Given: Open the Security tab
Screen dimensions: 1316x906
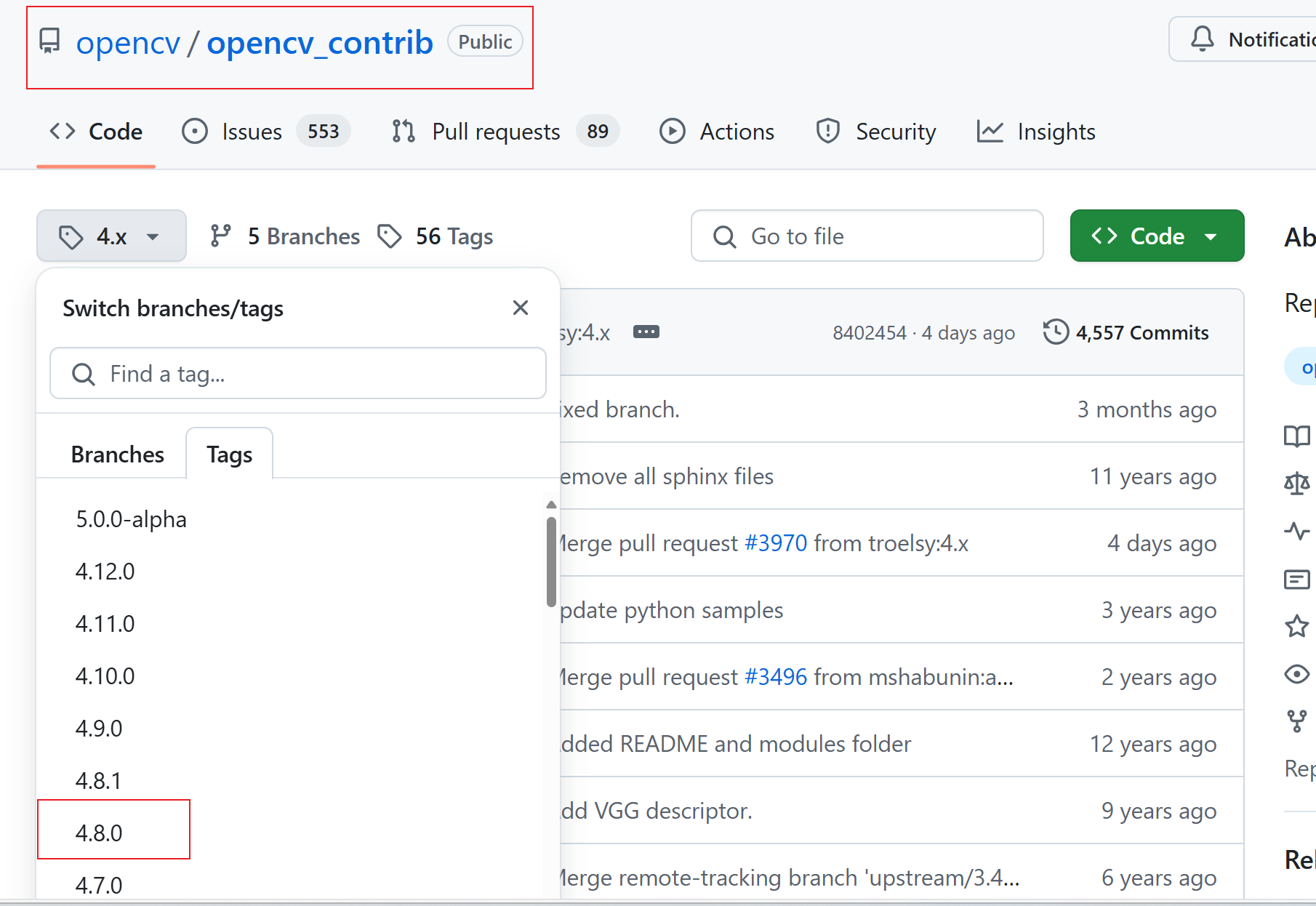Looking at the screenshot, I should click(x=877, y=132).
